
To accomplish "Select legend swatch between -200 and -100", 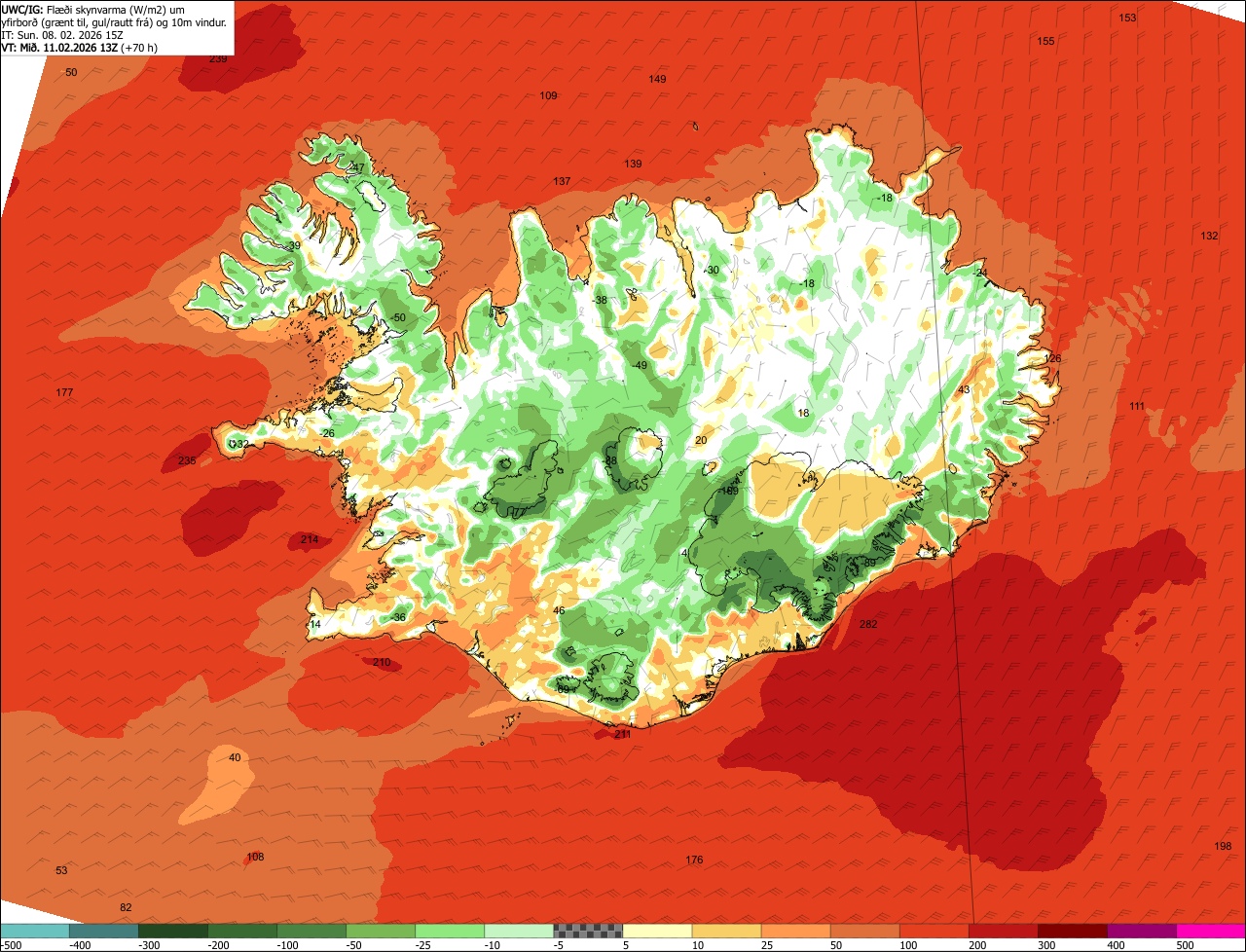I will (x=242, y=931).
